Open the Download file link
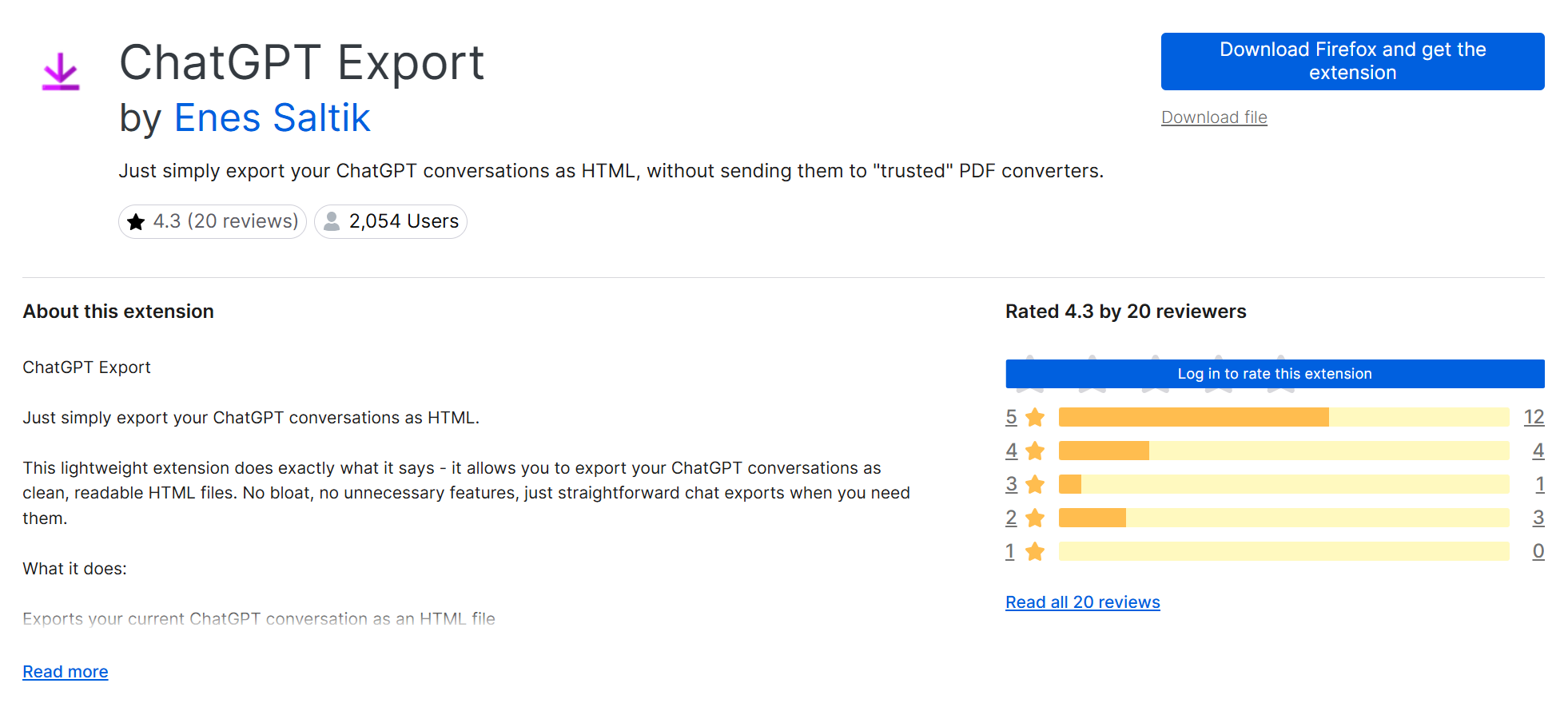Viewport: 1568px width, 703px height. pos(1213,117)
